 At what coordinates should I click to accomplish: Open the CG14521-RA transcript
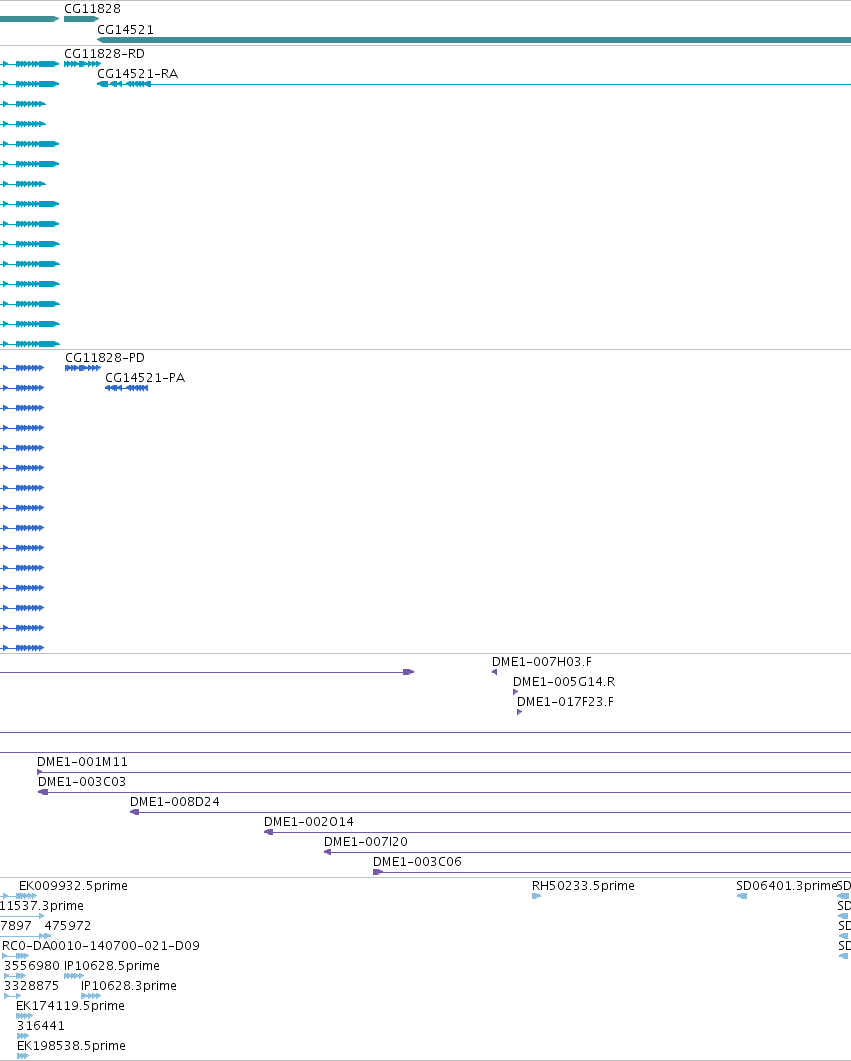click(x=474, y=84)
